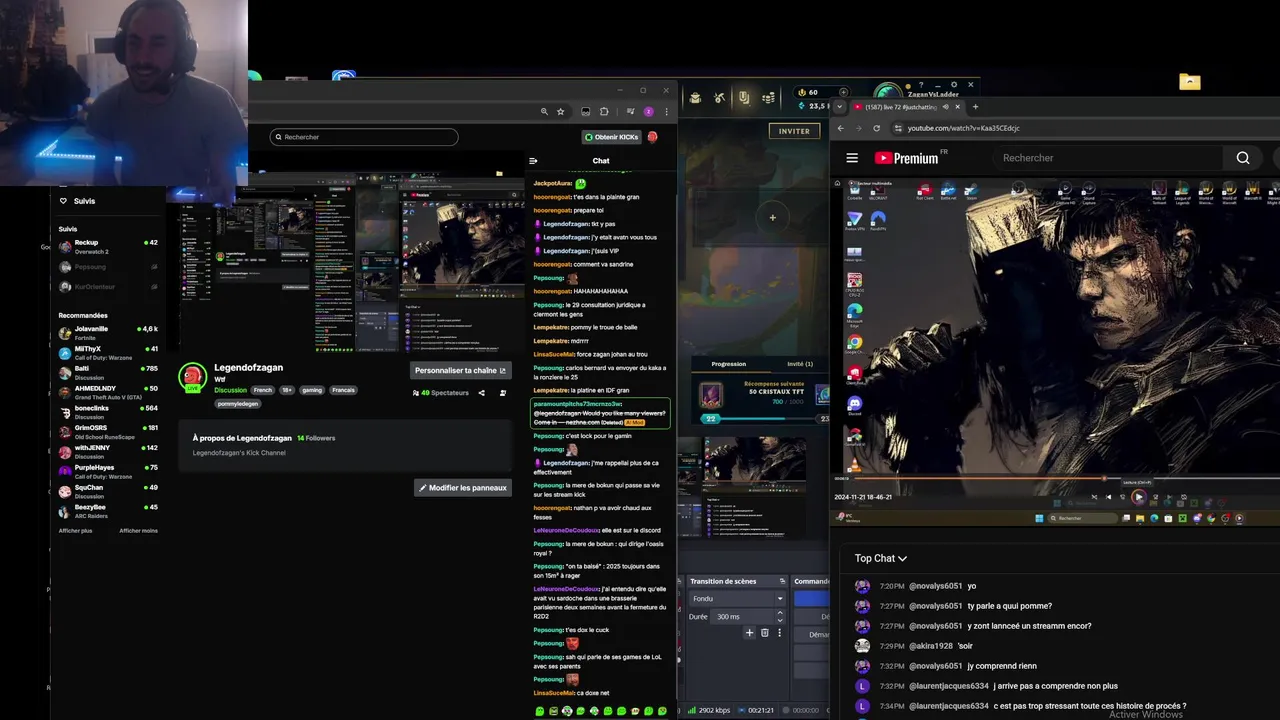Open the Chrome extensions puzzle icon
Screen dimensions: 1280x720
click(604, 112)
